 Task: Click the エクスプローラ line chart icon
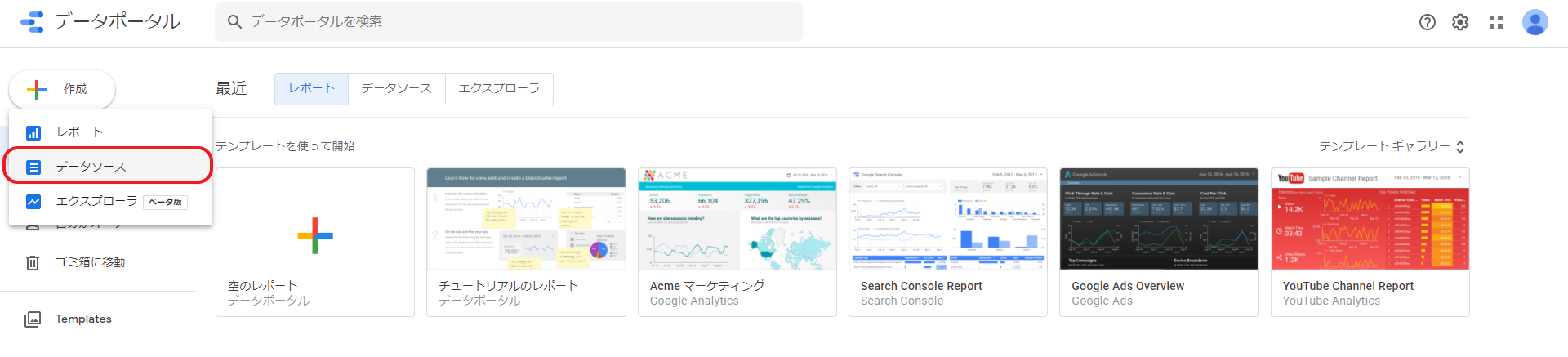tap(33, 201)
